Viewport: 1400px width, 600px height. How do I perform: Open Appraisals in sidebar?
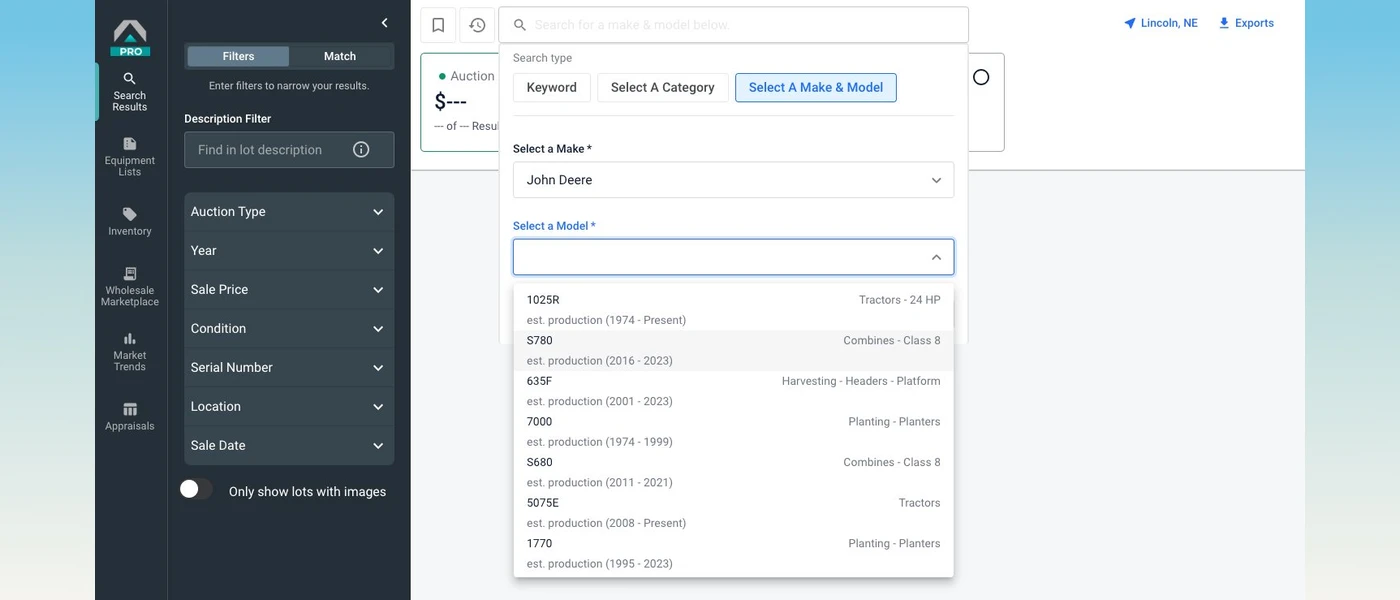click(x=130, y=416)
